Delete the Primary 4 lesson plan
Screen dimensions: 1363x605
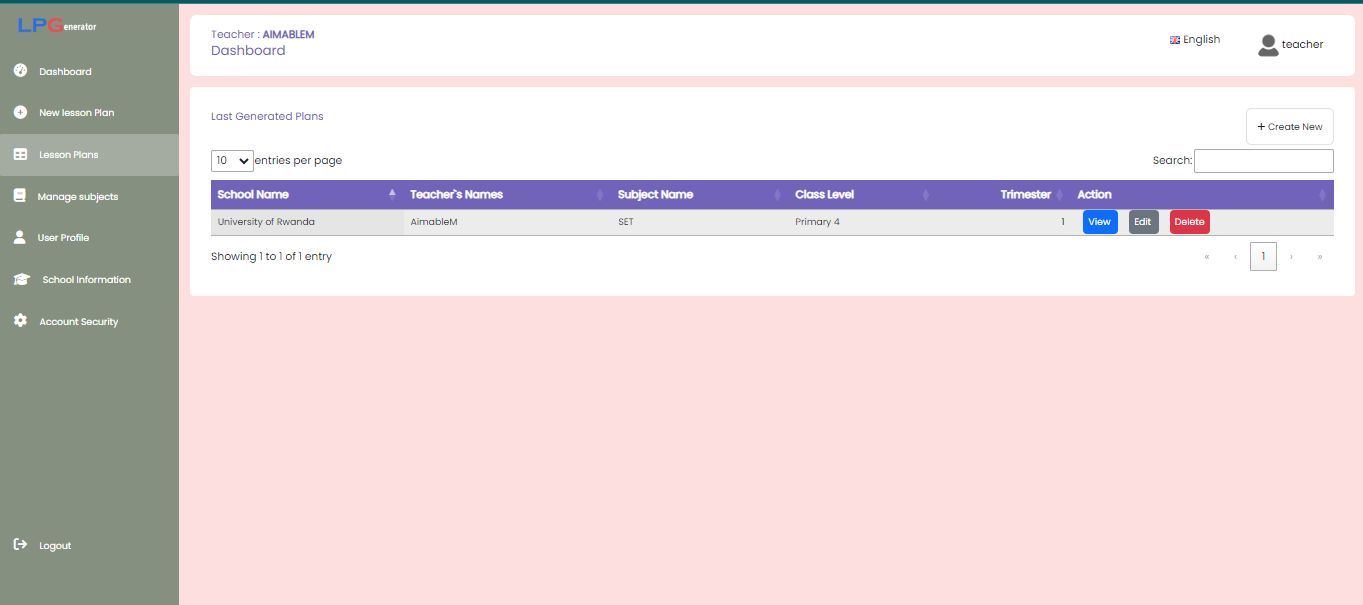(1189, 222)
